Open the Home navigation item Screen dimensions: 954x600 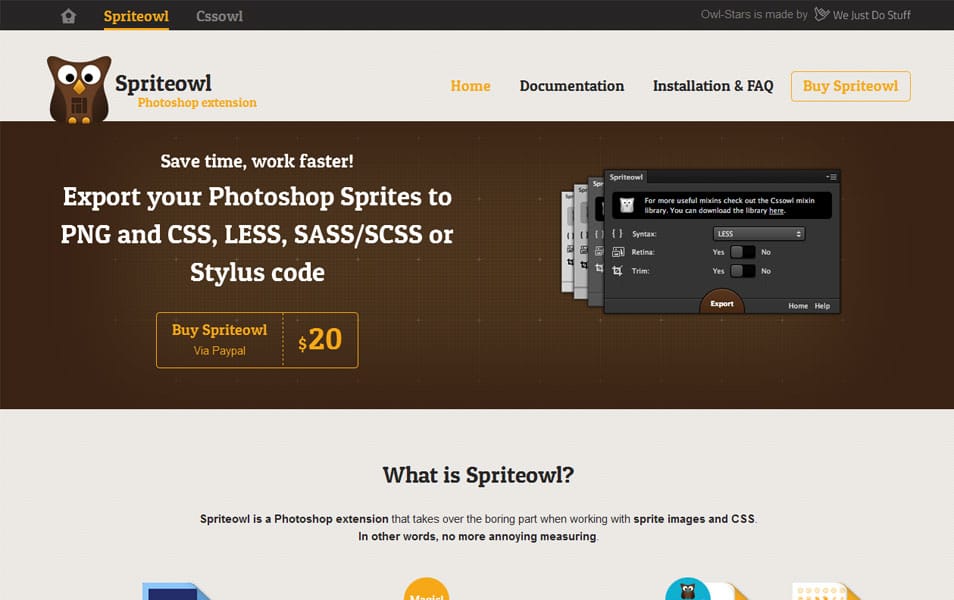(x=470, y=86)
